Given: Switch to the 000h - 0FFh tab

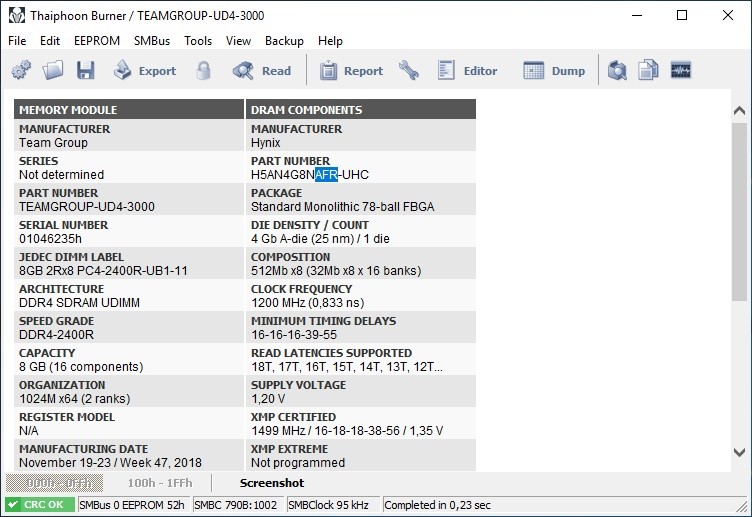Looking at the screenshot, I should point(54,483).
